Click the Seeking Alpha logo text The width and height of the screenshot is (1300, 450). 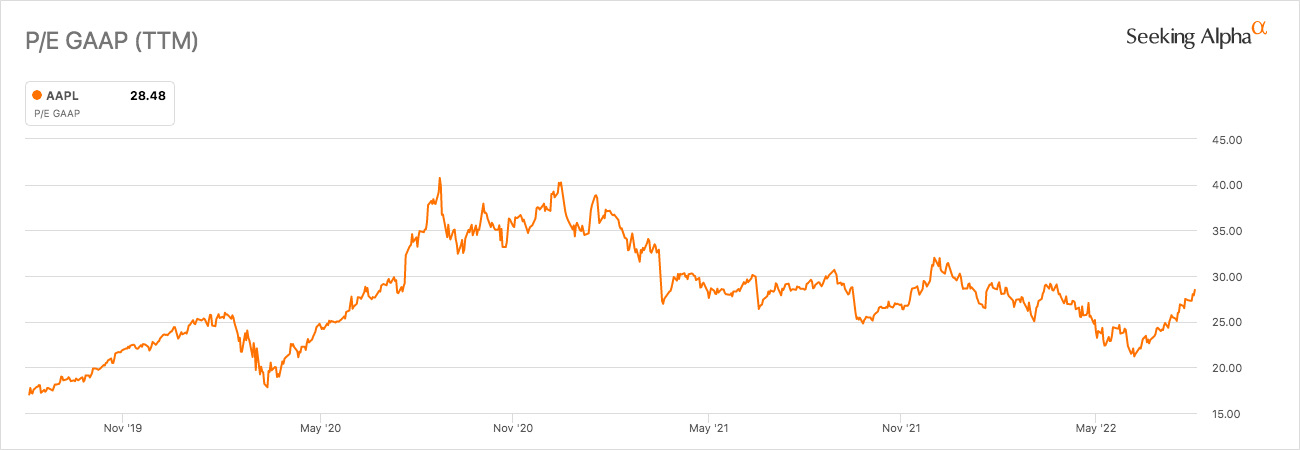pos(1188,37)
